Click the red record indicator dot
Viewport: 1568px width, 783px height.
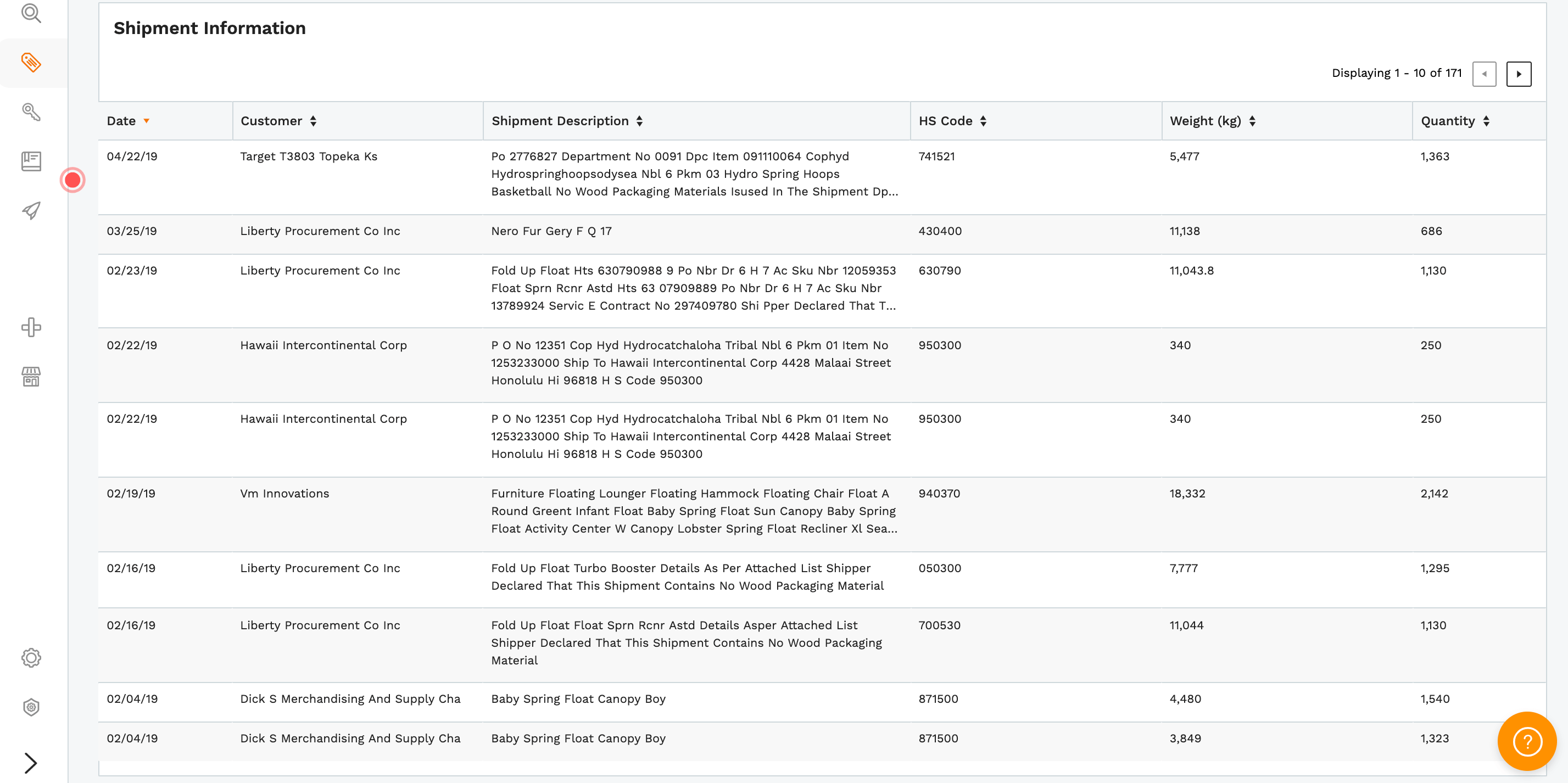pos(72,180)
